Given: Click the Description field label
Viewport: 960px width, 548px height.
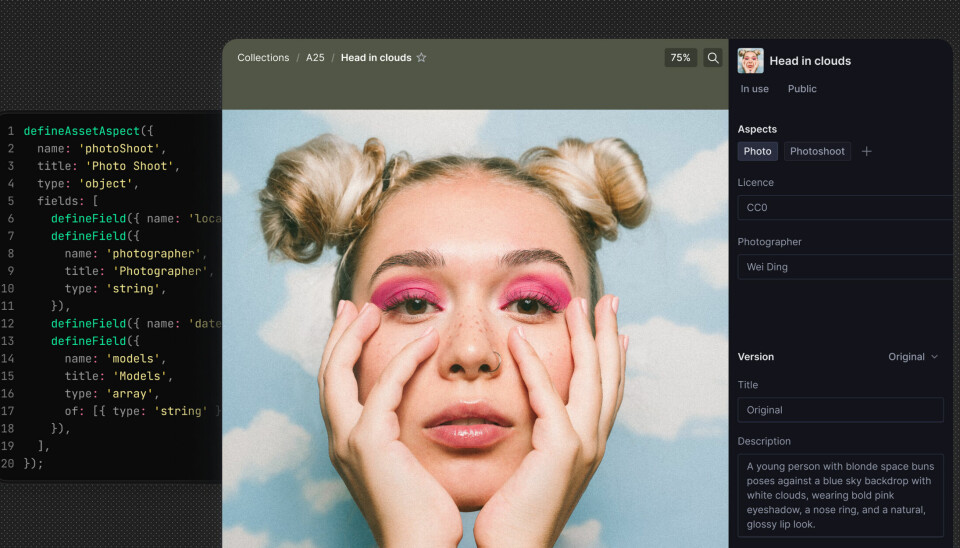Looking at the screenshot, I should pyautogui.click(x=764, y=441).
